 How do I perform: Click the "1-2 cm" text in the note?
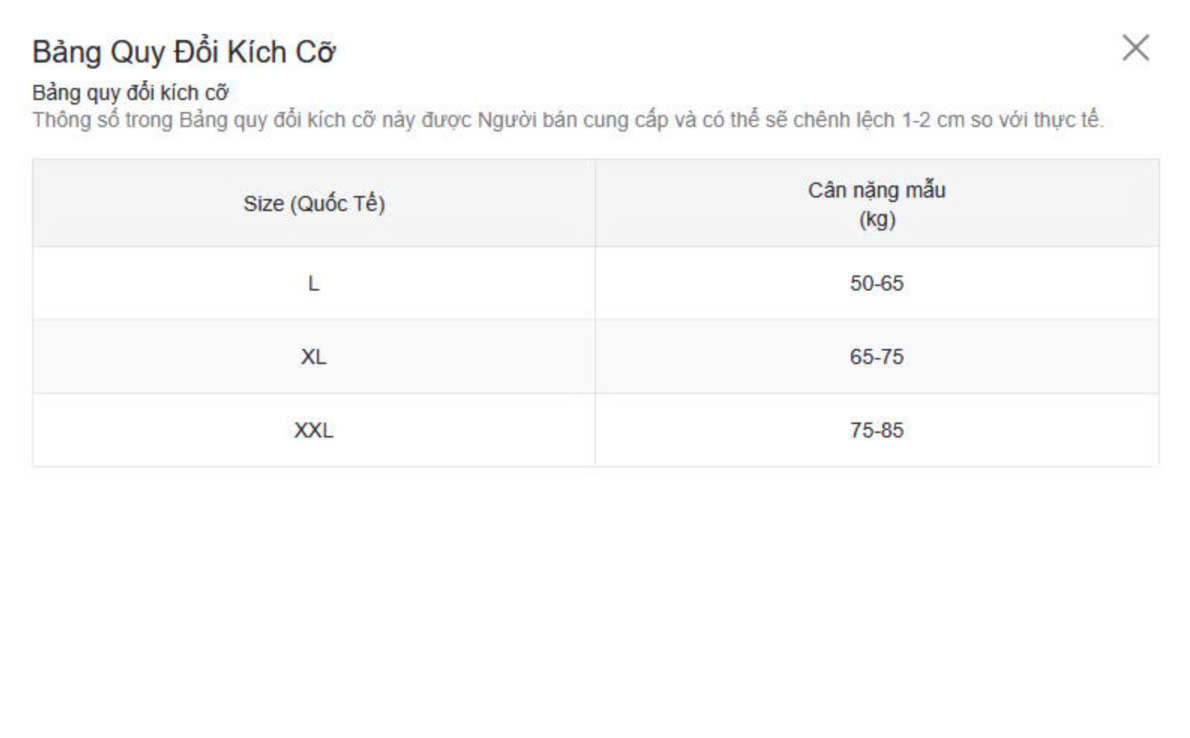pyautogui.click(x=932, y=121)
